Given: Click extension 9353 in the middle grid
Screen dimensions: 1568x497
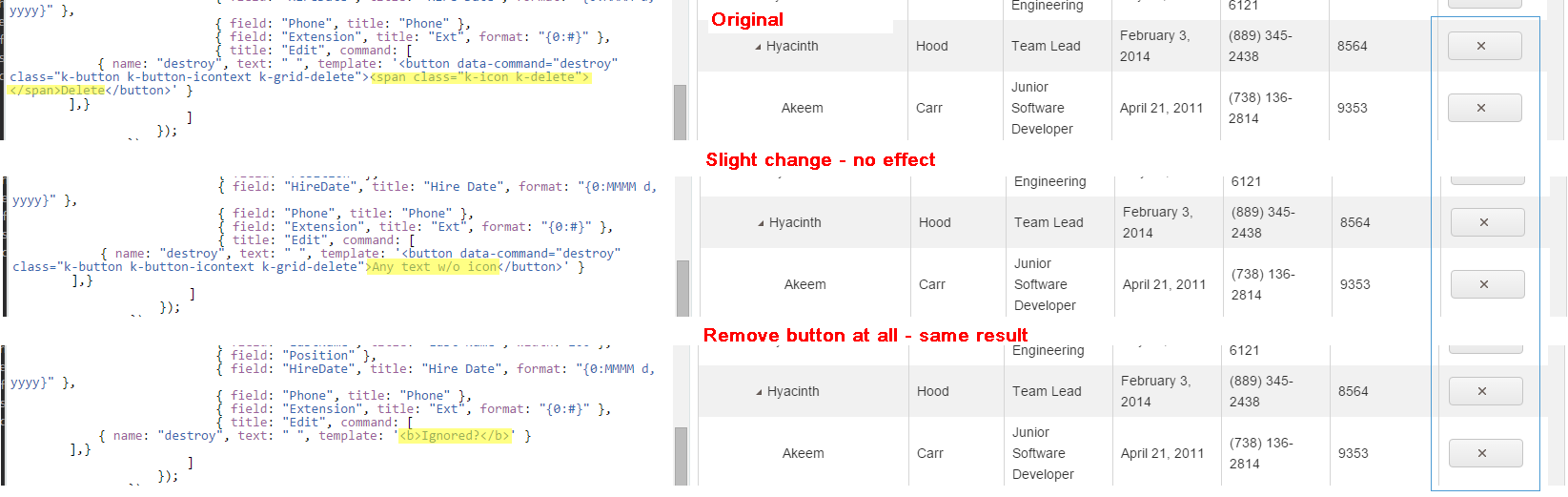Looking at the screenshot, I should click(1354, 284).
